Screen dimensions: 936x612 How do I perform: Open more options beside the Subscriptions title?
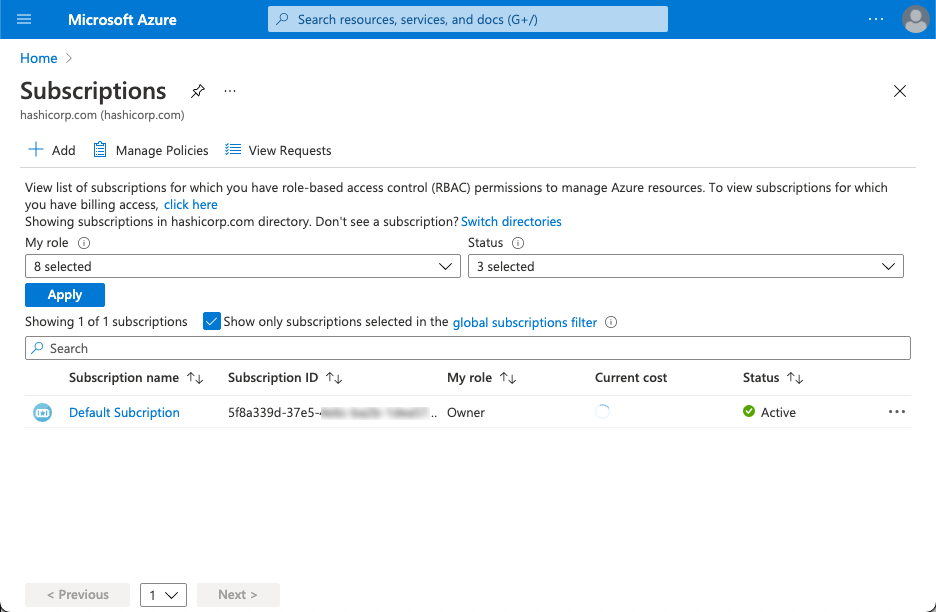230,91
